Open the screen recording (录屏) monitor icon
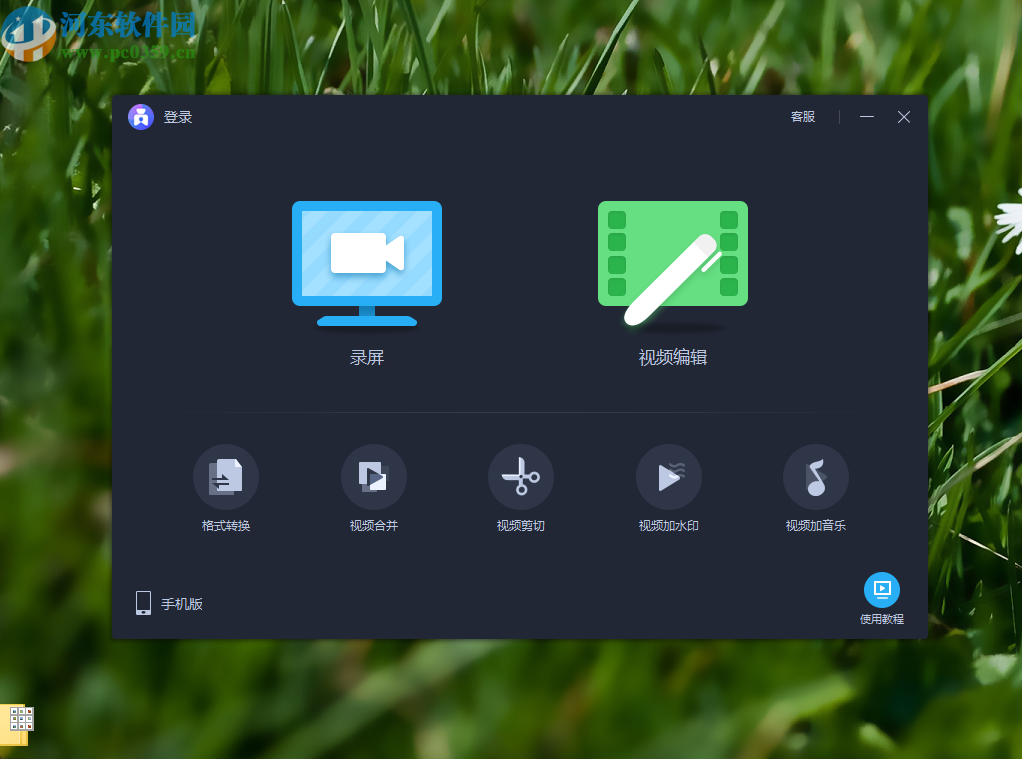Image resolution: width=1022 pixels, height=759 pixels. pos(367,263)
